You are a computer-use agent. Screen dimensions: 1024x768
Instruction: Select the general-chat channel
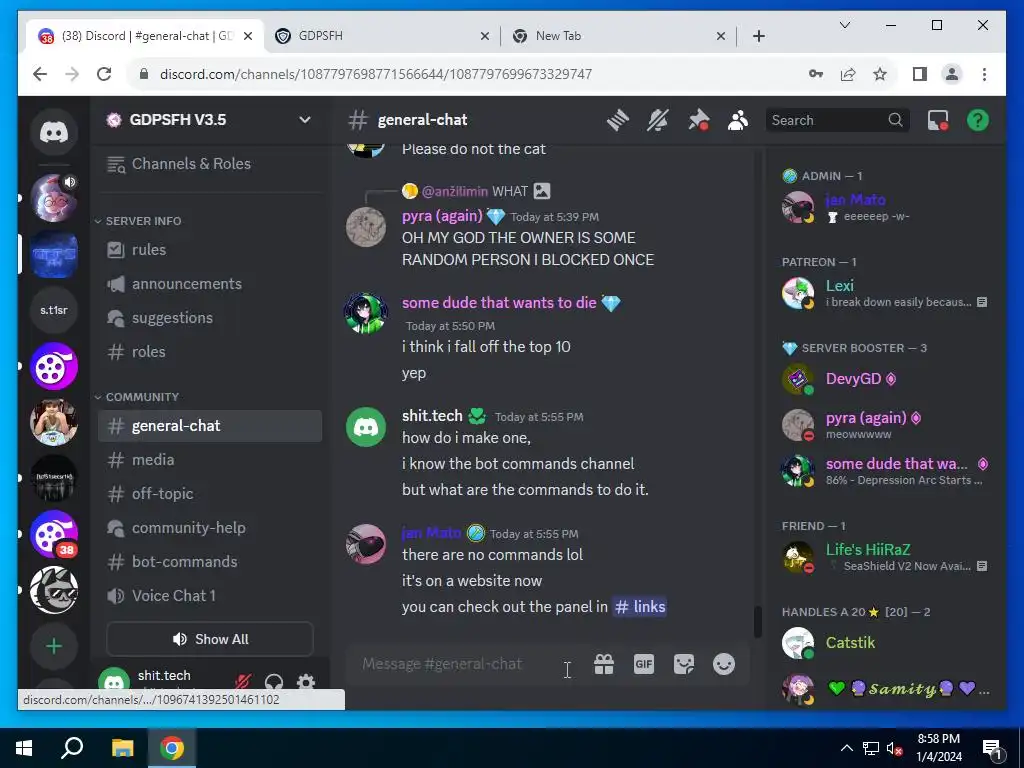tap(210, 426)
